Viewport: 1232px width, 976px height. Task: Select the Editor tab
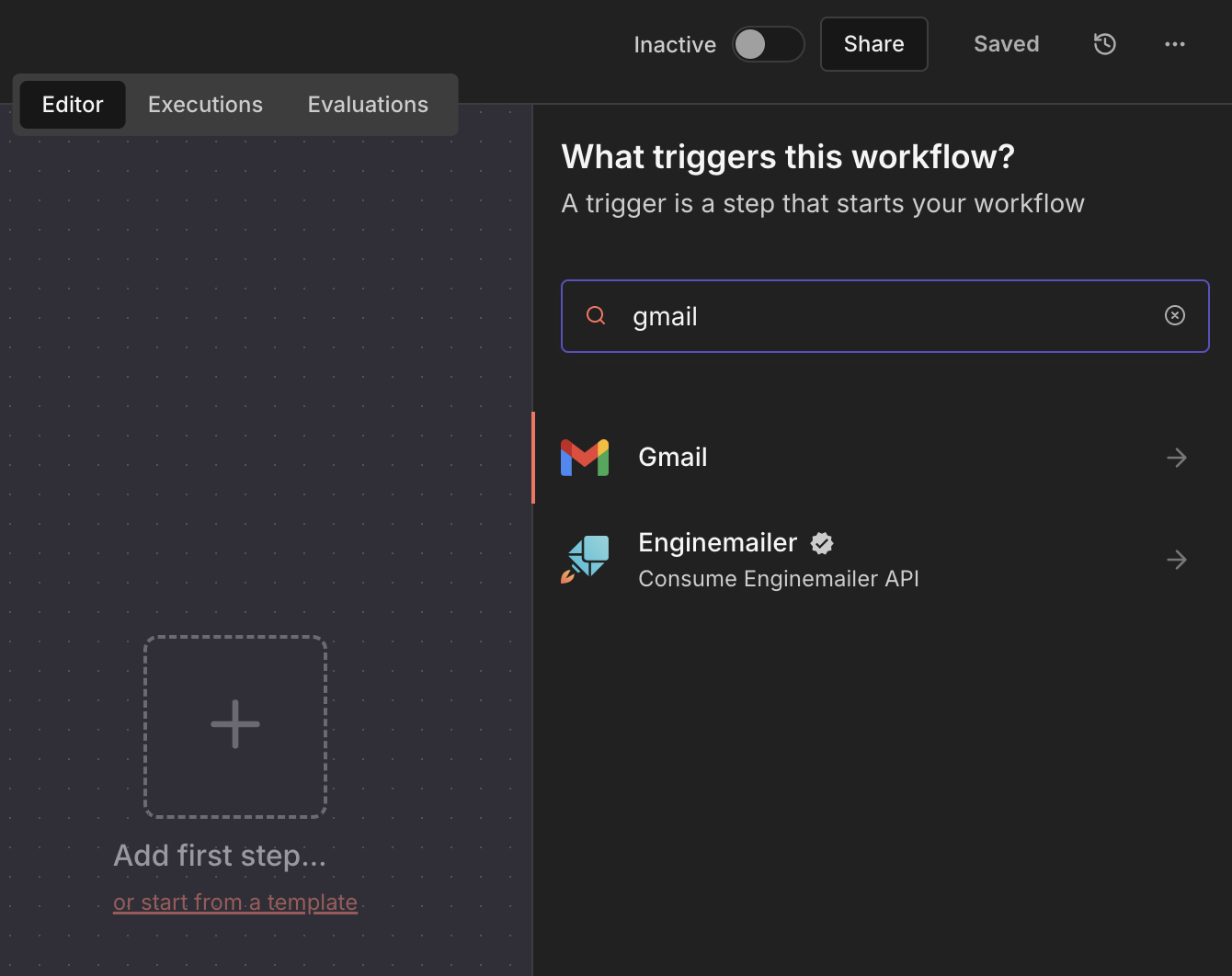73,105
